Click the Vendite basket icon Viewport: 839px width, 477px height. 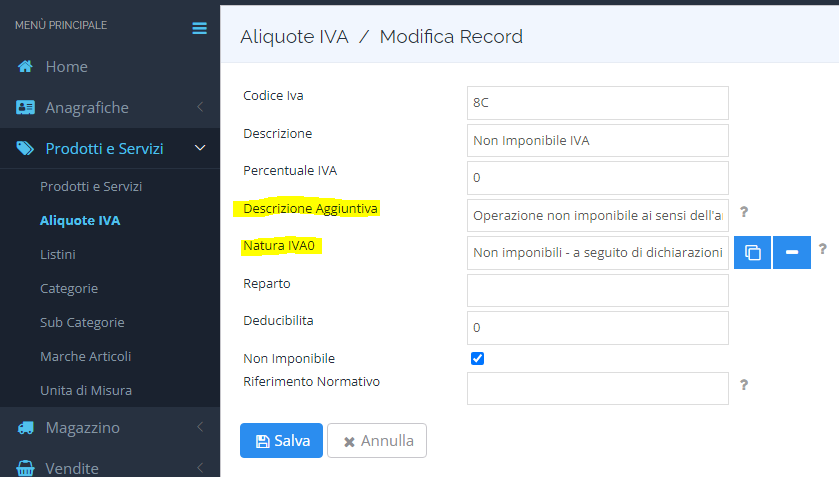(26, 468)
